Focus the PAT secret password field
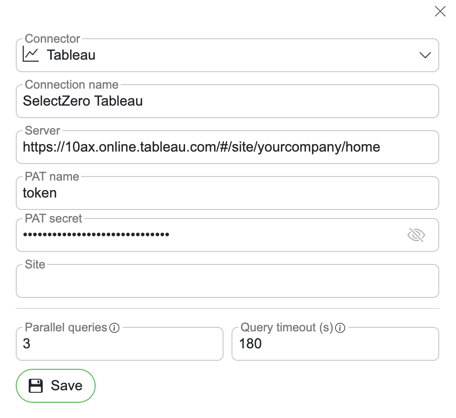Viewport: 456px width, 418px height. point(227,235)
